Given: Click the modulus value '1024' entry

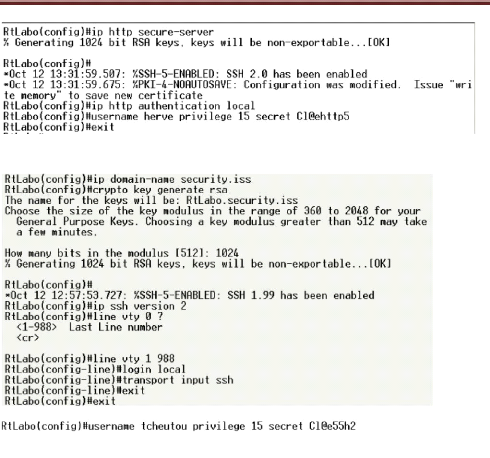Looking at the screenshot, I should (x=227, y=253).
